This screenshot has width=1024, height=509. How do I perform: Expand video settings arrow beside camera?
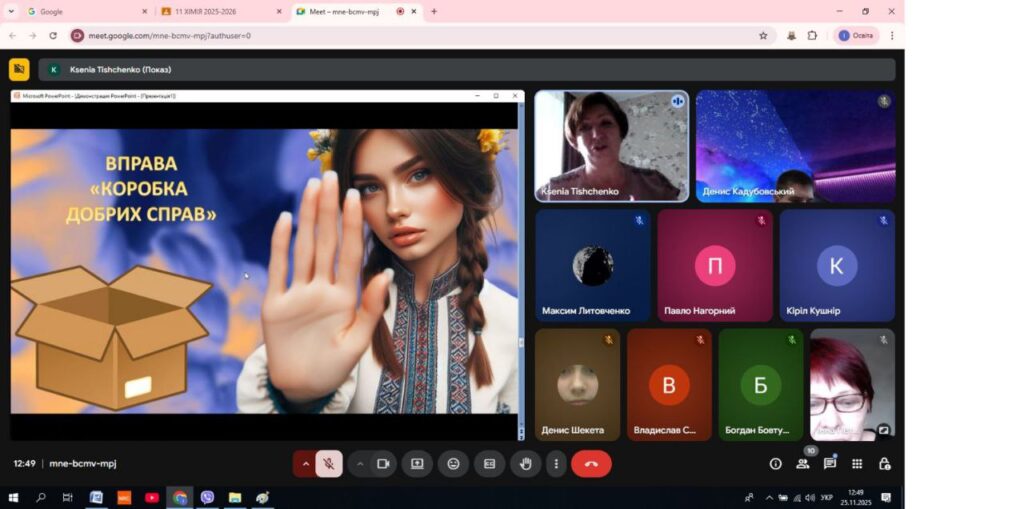(359, 464)
